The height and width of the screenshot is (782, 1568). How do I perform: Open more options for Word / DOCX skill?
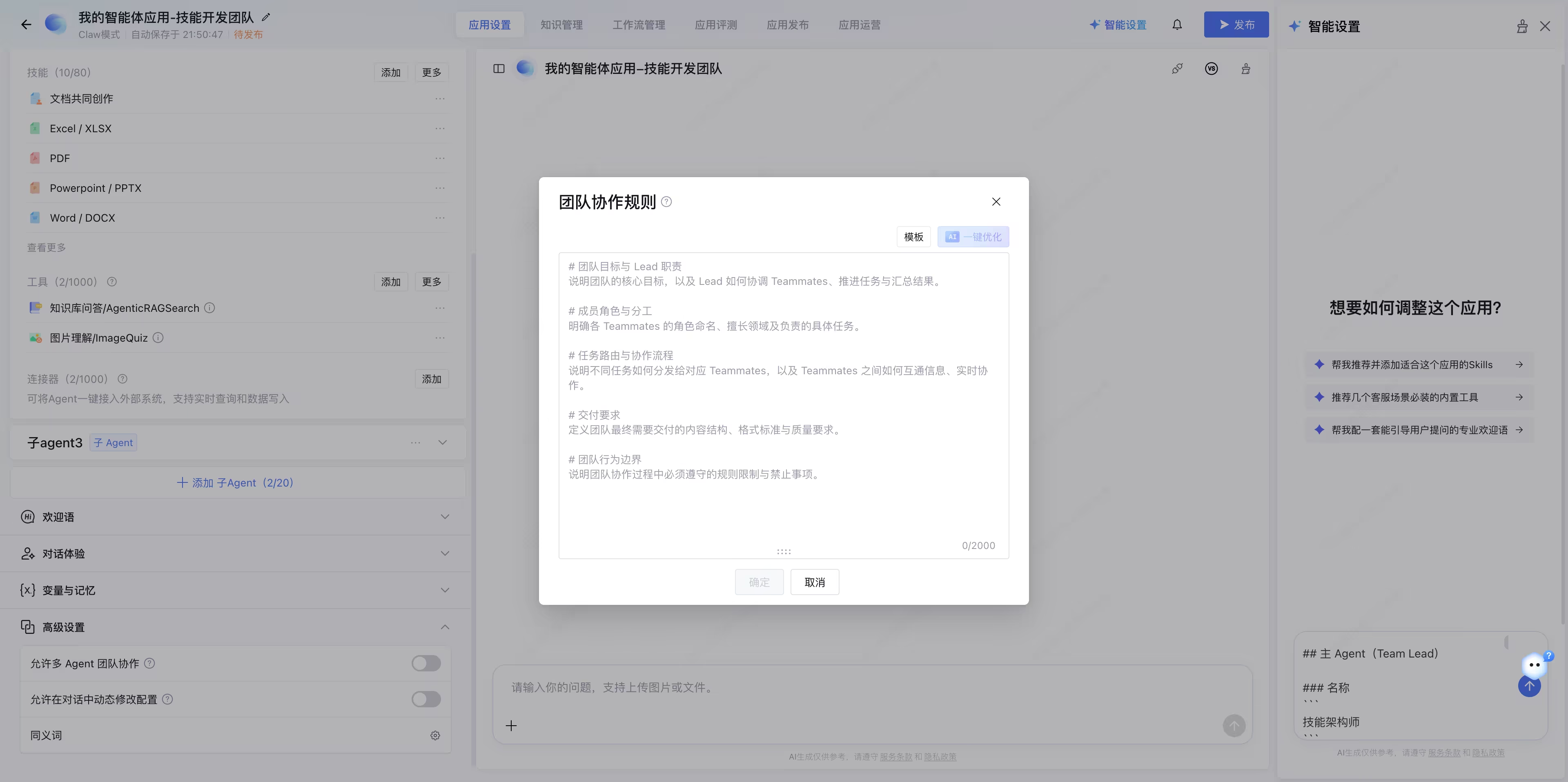point(439,218)
